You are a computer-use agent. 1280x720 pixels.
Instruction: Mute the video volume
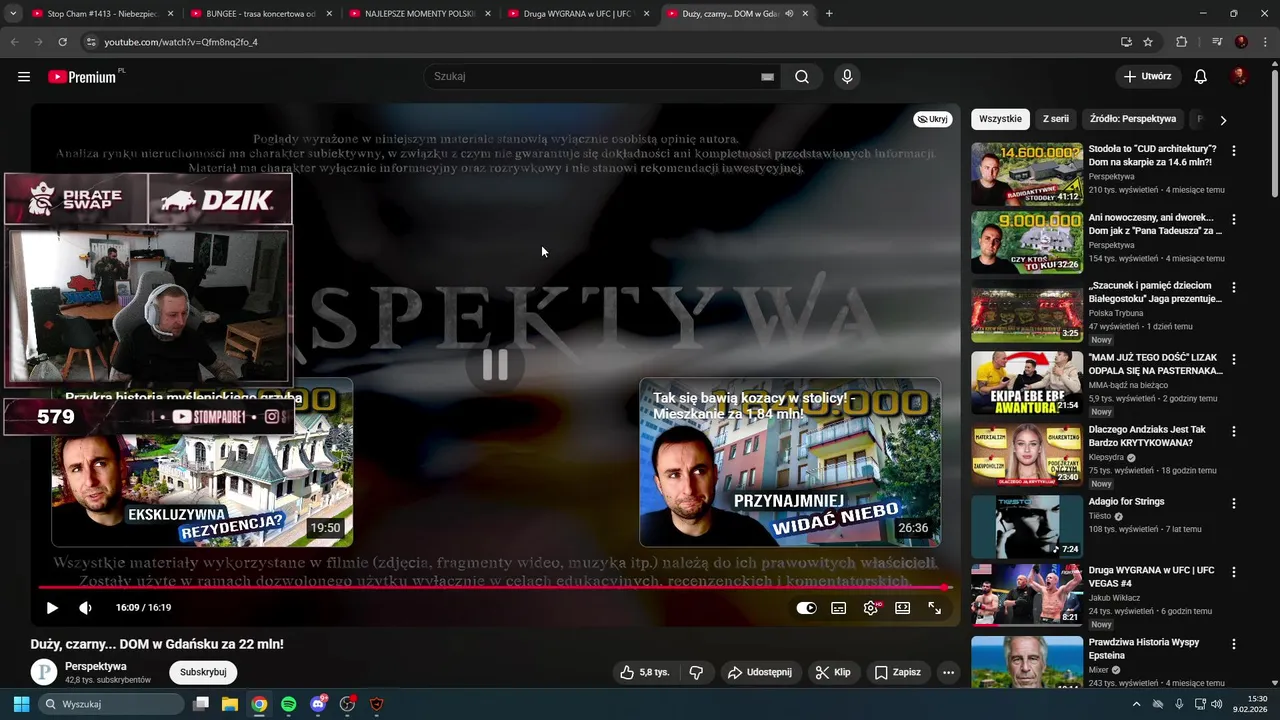coord(86,608)
